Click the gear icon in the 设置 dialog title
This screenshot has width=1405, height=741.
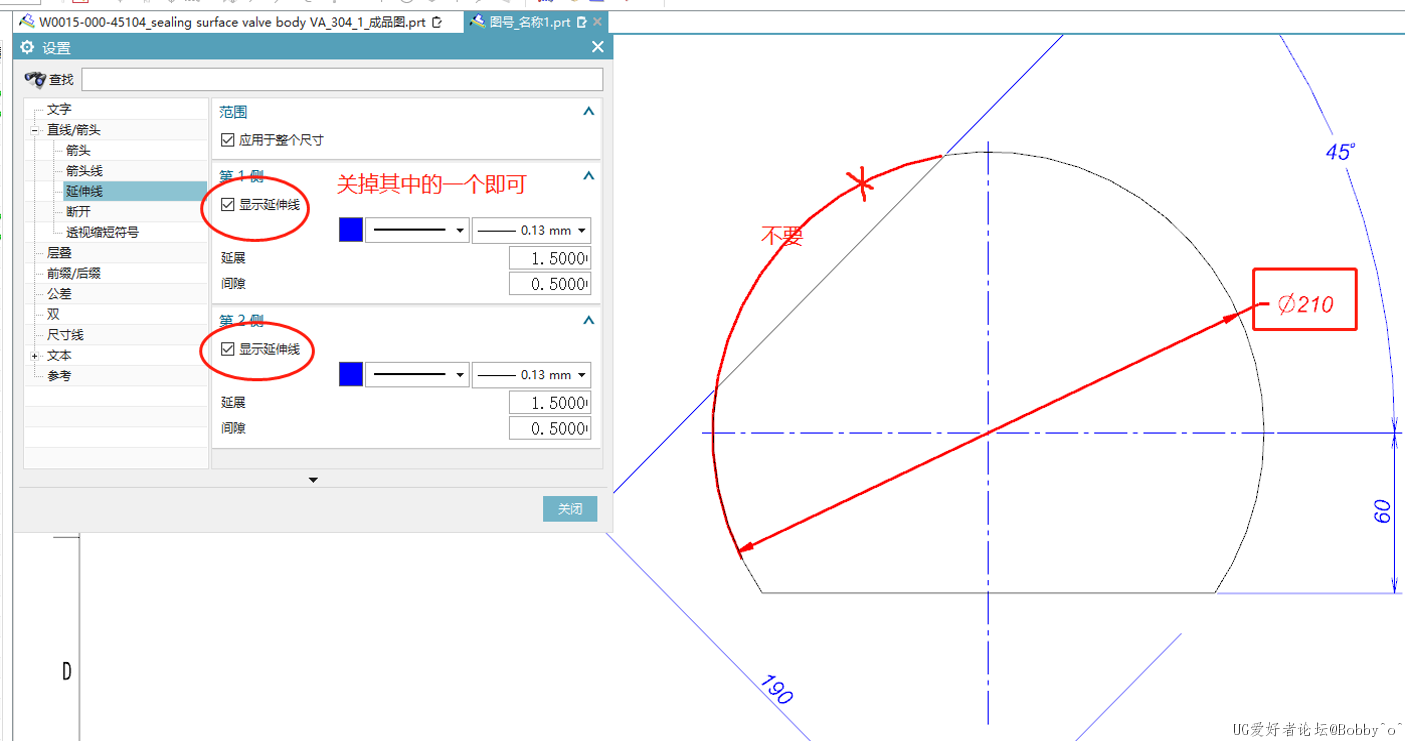[27, 47]
